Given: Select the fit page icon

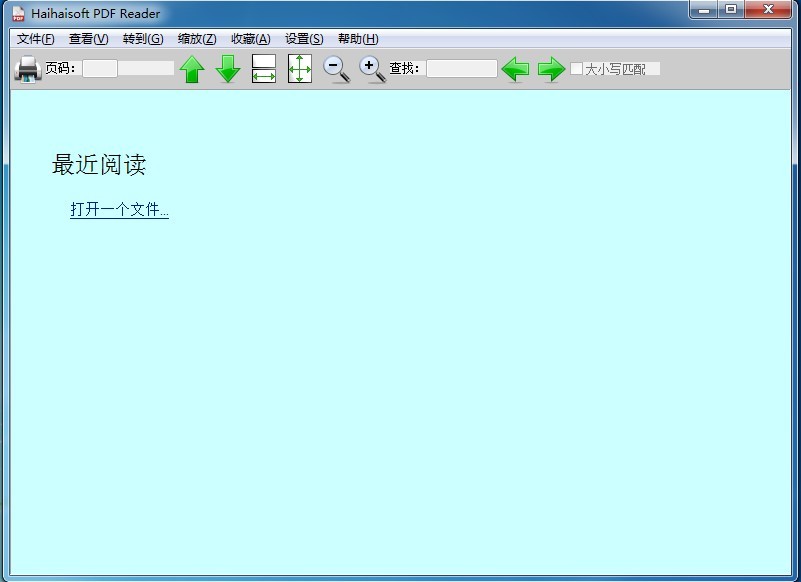Looking at the screenshot, I should 300,69.
